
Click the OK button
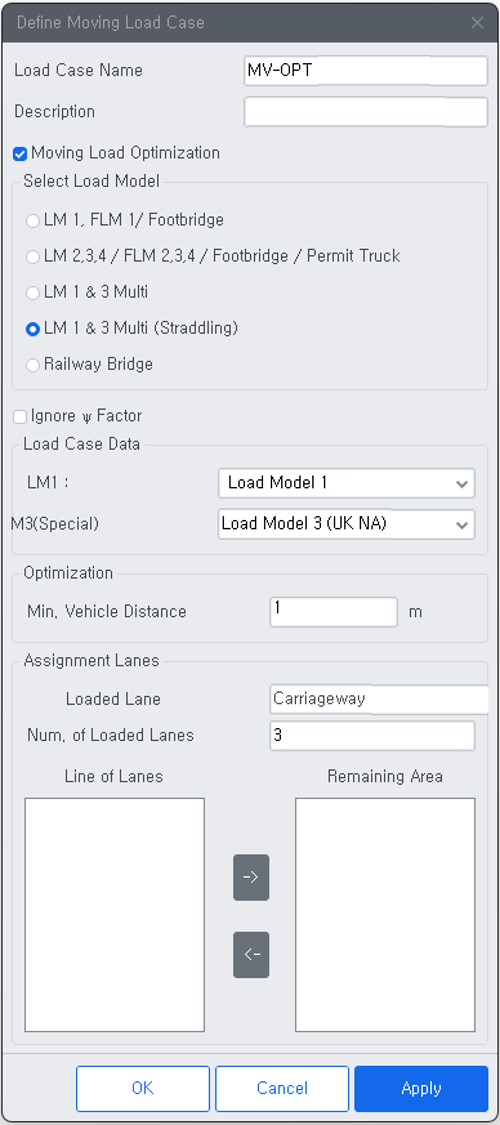tap(143, 1088)
